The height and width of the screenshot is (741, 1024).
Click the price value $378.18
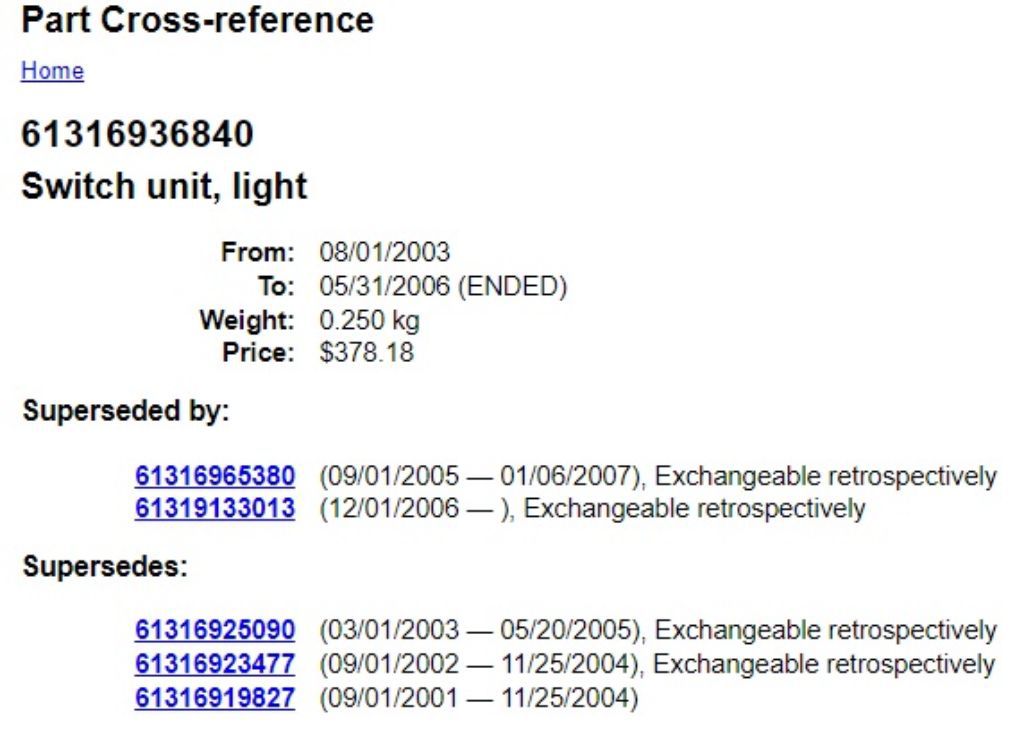tap(366, 353)
